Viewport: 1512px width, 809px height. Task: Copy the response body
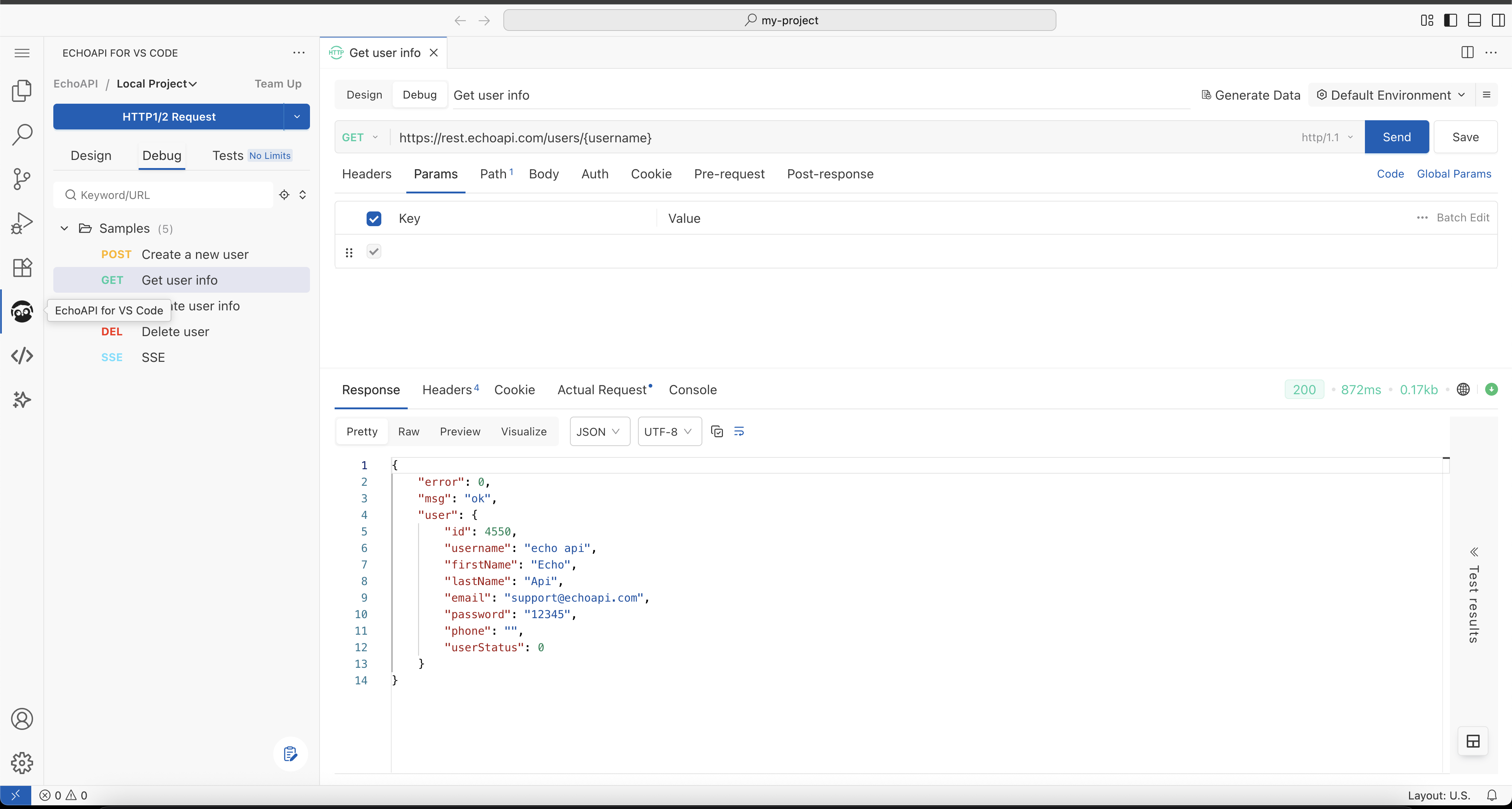[x=717, y=431]
